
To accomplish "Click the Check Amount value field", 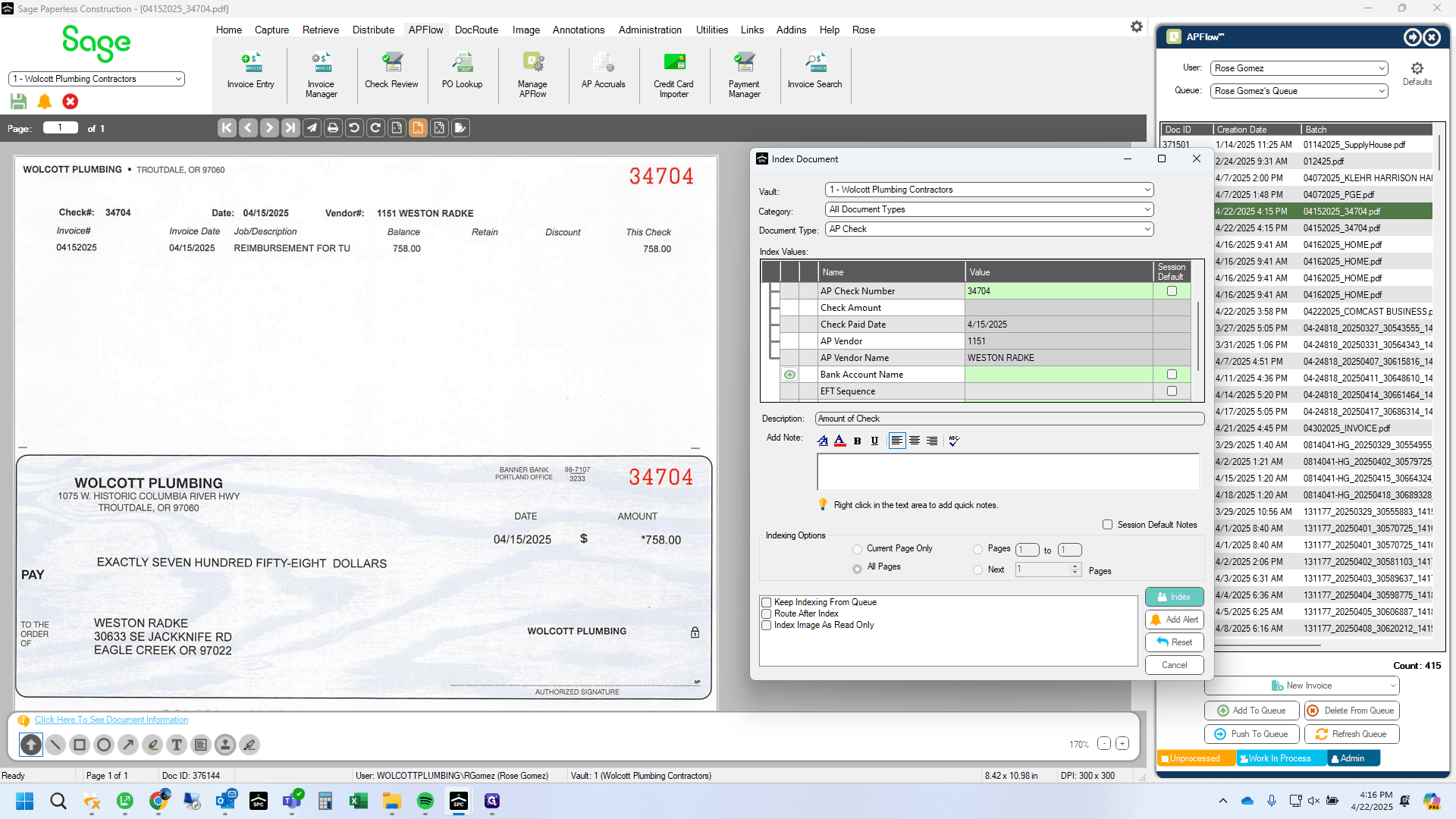I will [1059, 308].
